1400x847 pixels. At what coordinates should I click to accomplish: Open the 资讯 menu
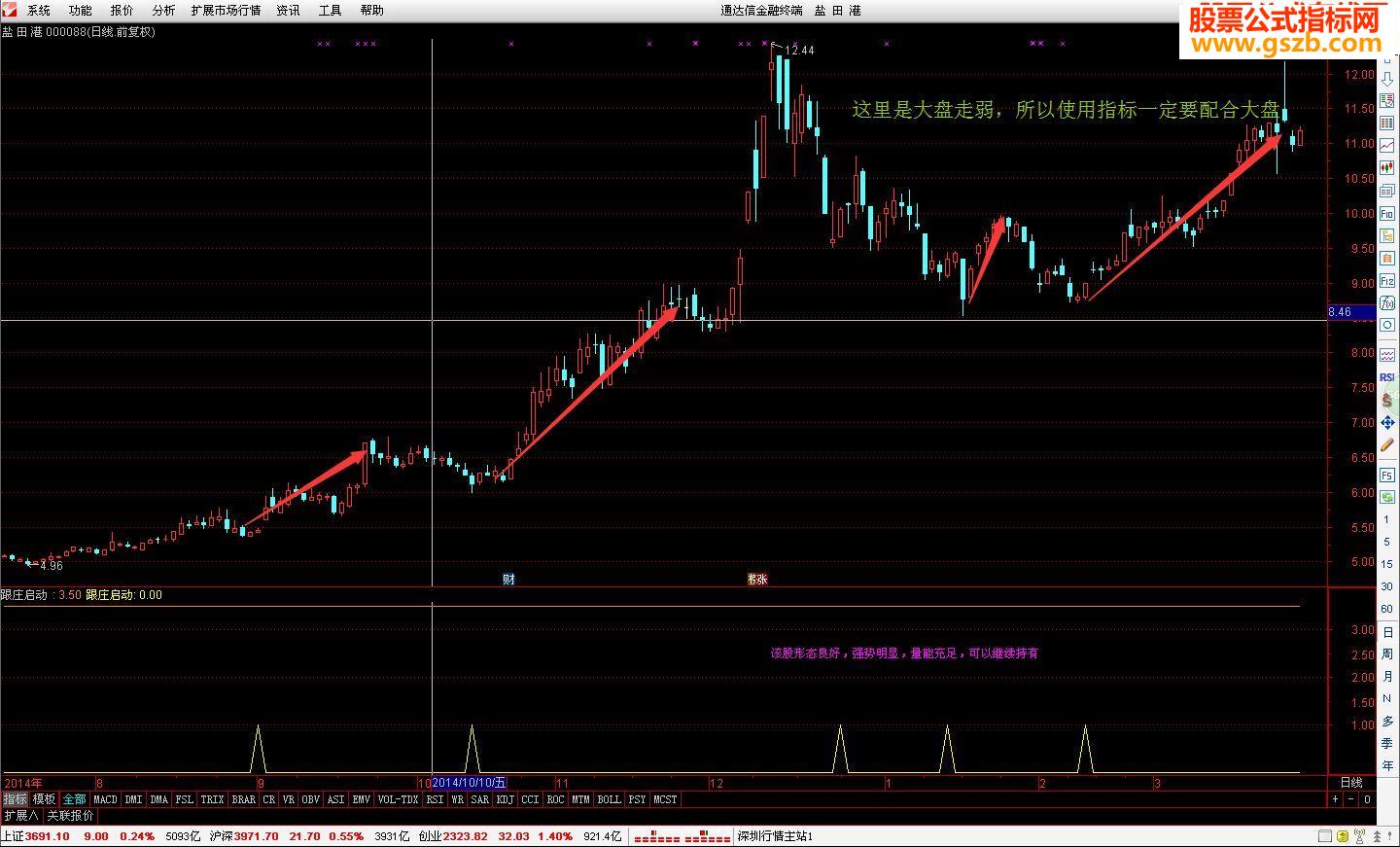(288, 10)
